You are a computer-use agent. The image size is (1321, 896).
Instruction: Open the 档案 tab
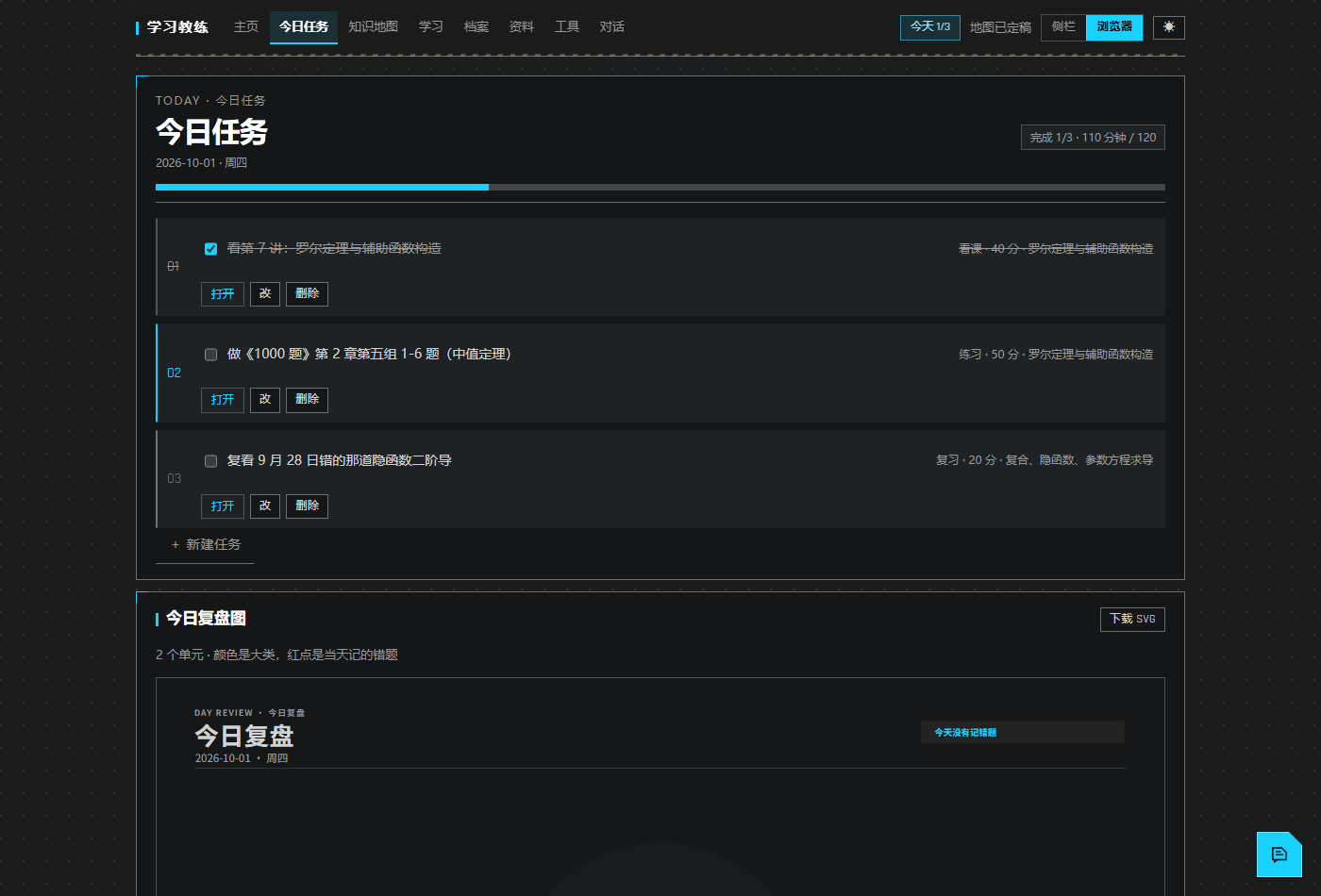[477, 27]
